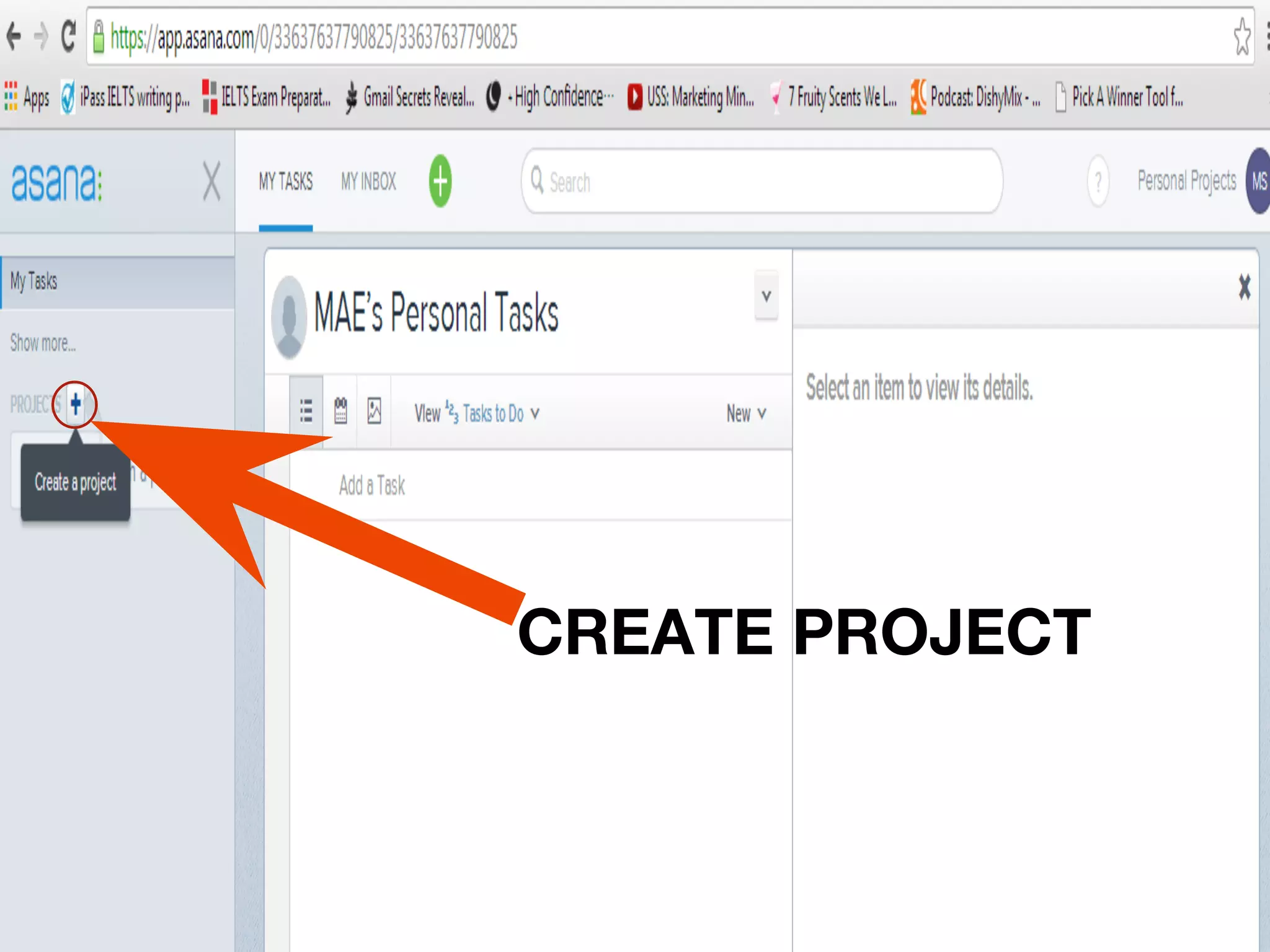The height and width of the screenshot is (952, 1270).
Task: Click plus icon to create project
Action: click(x=75, y=404)
